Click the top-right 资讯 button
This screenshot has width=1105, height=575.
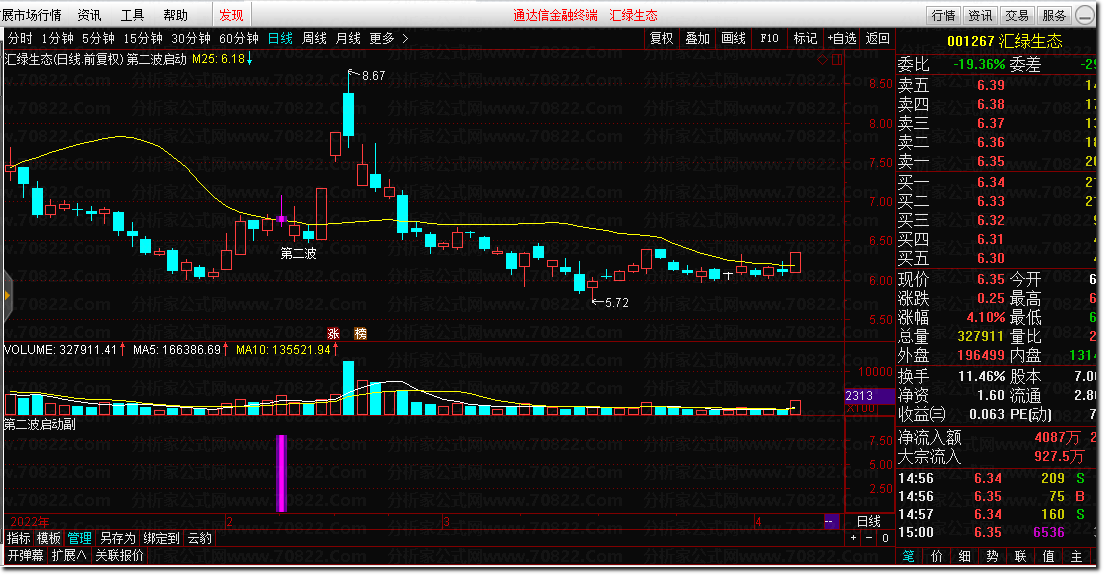980,16
